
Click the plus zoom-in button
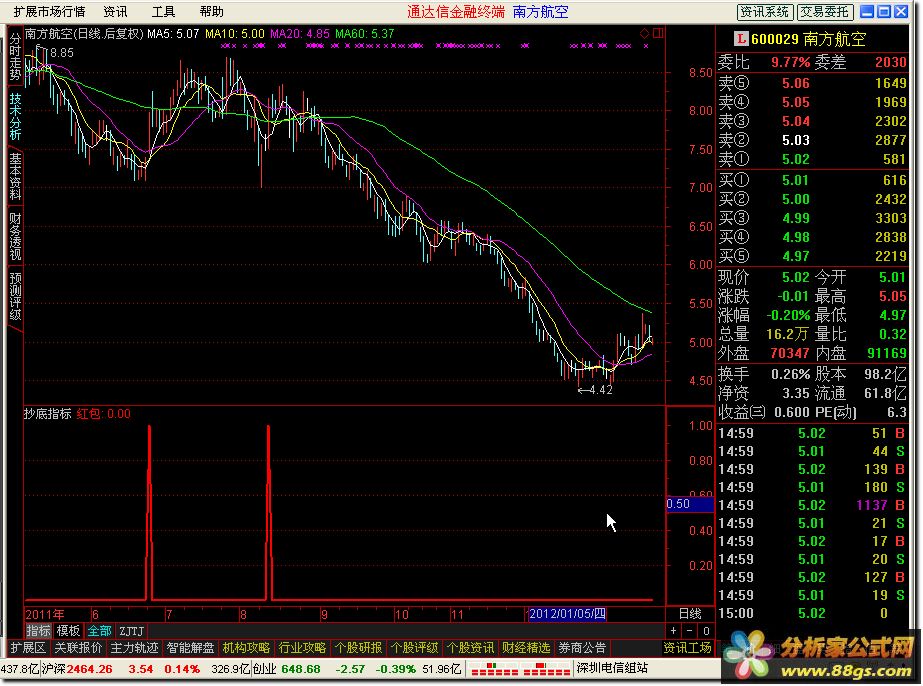pos(673,631)
